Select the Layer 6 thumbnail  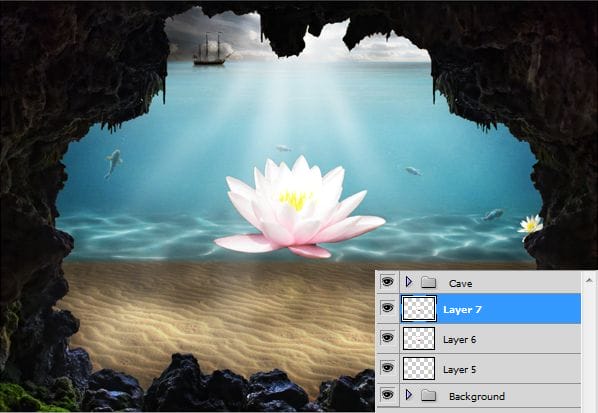pyautogui.click(x=419, y=338)
